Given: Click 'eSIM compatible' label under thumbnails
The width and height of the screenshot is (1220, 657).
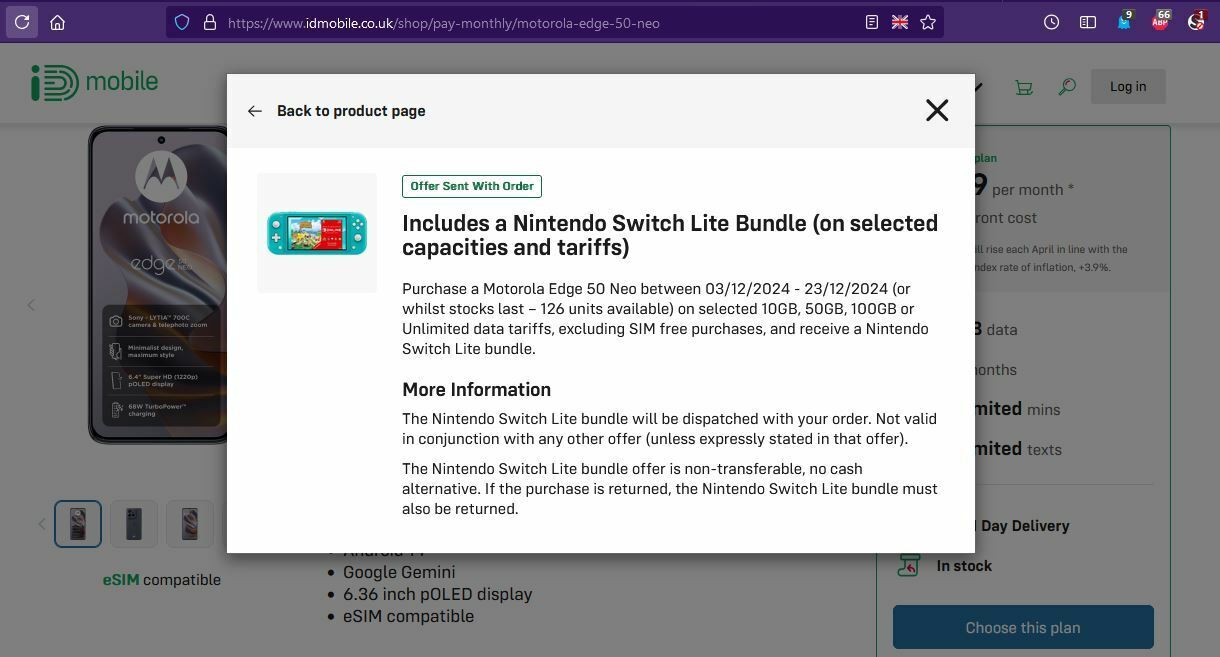Looking at the screenshot, I should pos(162,580).
